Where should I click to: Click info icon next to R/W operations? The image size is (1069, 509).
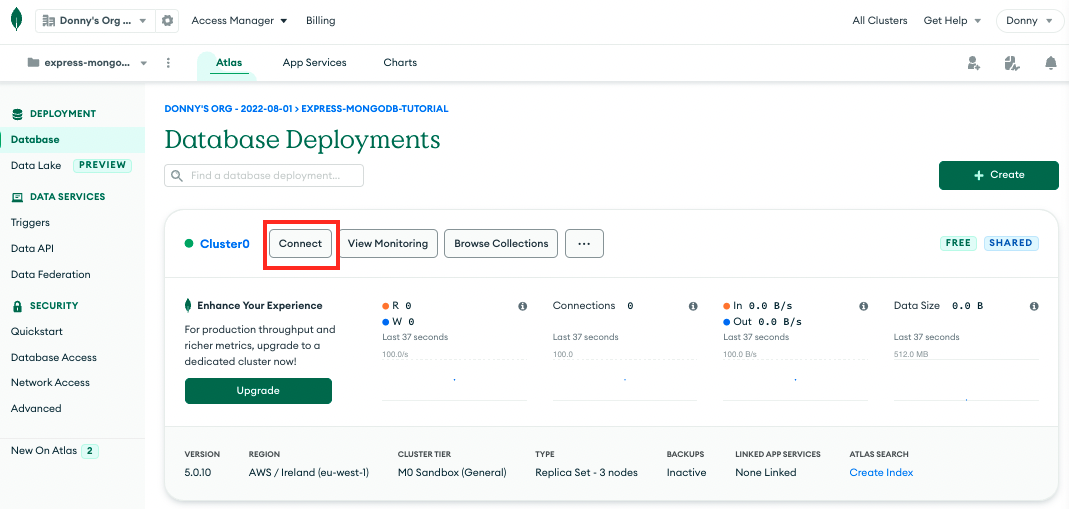(x=522, y=306)
